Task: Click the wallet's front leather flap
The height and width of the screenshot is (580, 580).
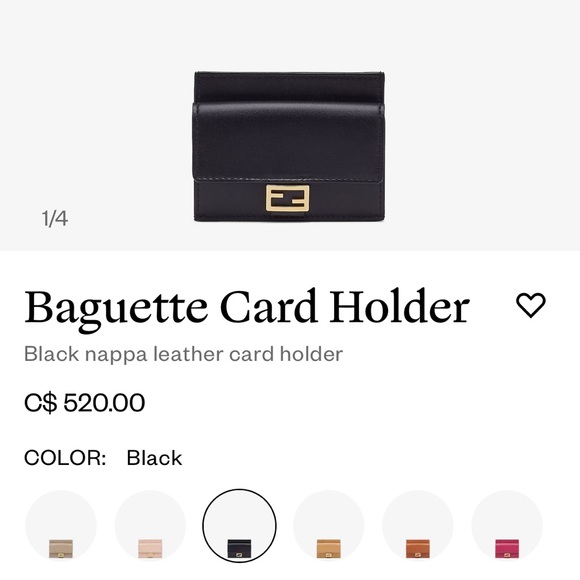Action: pyautogui.click(x=289, y=142)
